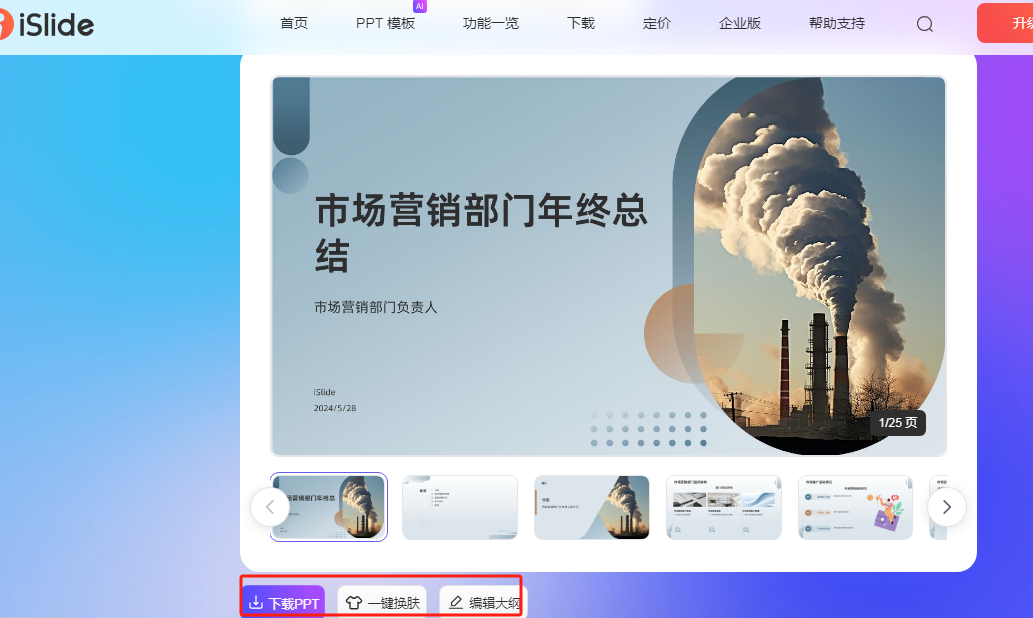This screenshot has width=1033, height=618.
Task: Select the first slide thumbnail
Action: point(328,507)
